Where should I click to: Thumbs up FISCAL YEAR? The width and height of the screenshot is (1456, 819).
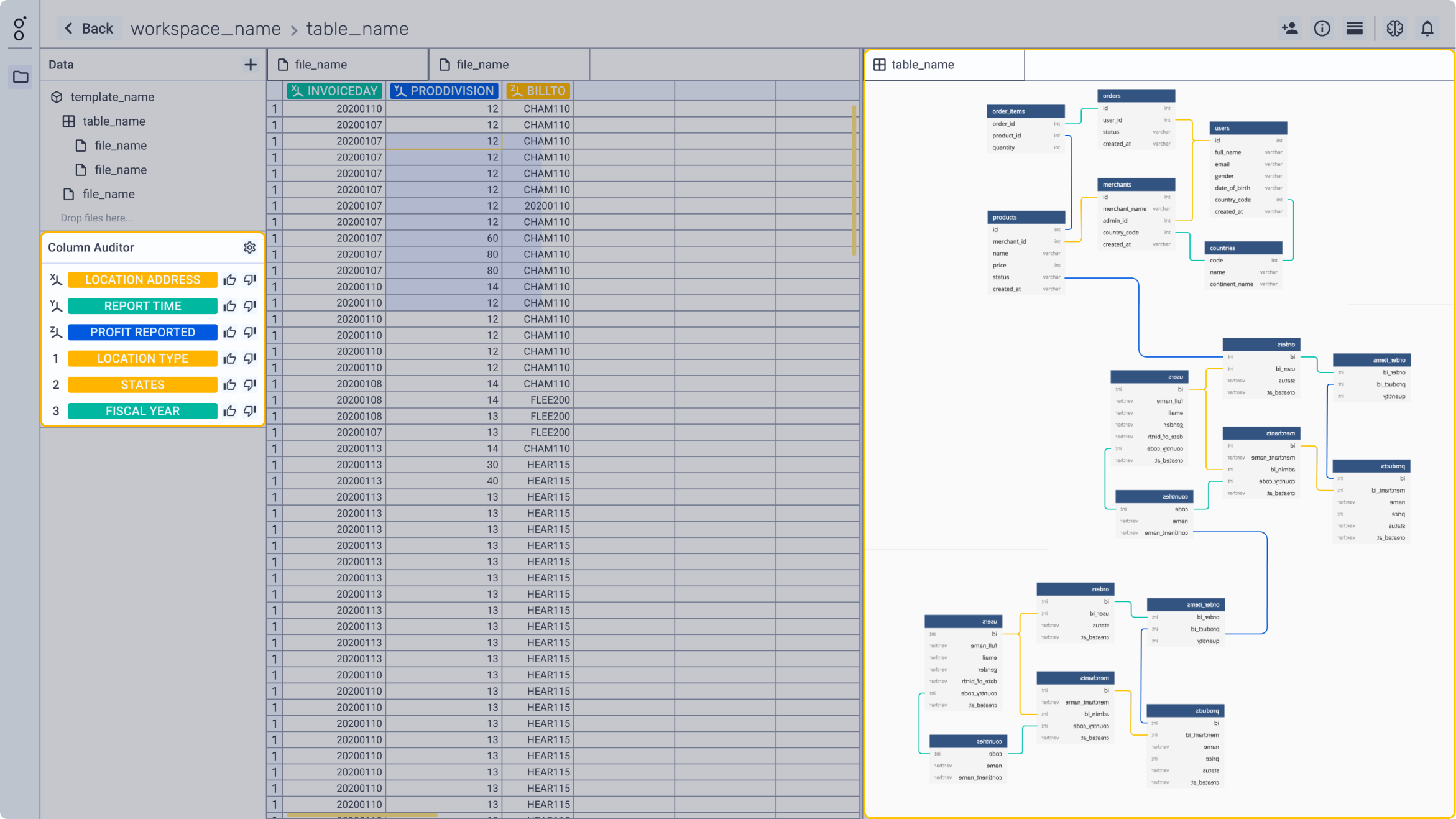point(230,411)
